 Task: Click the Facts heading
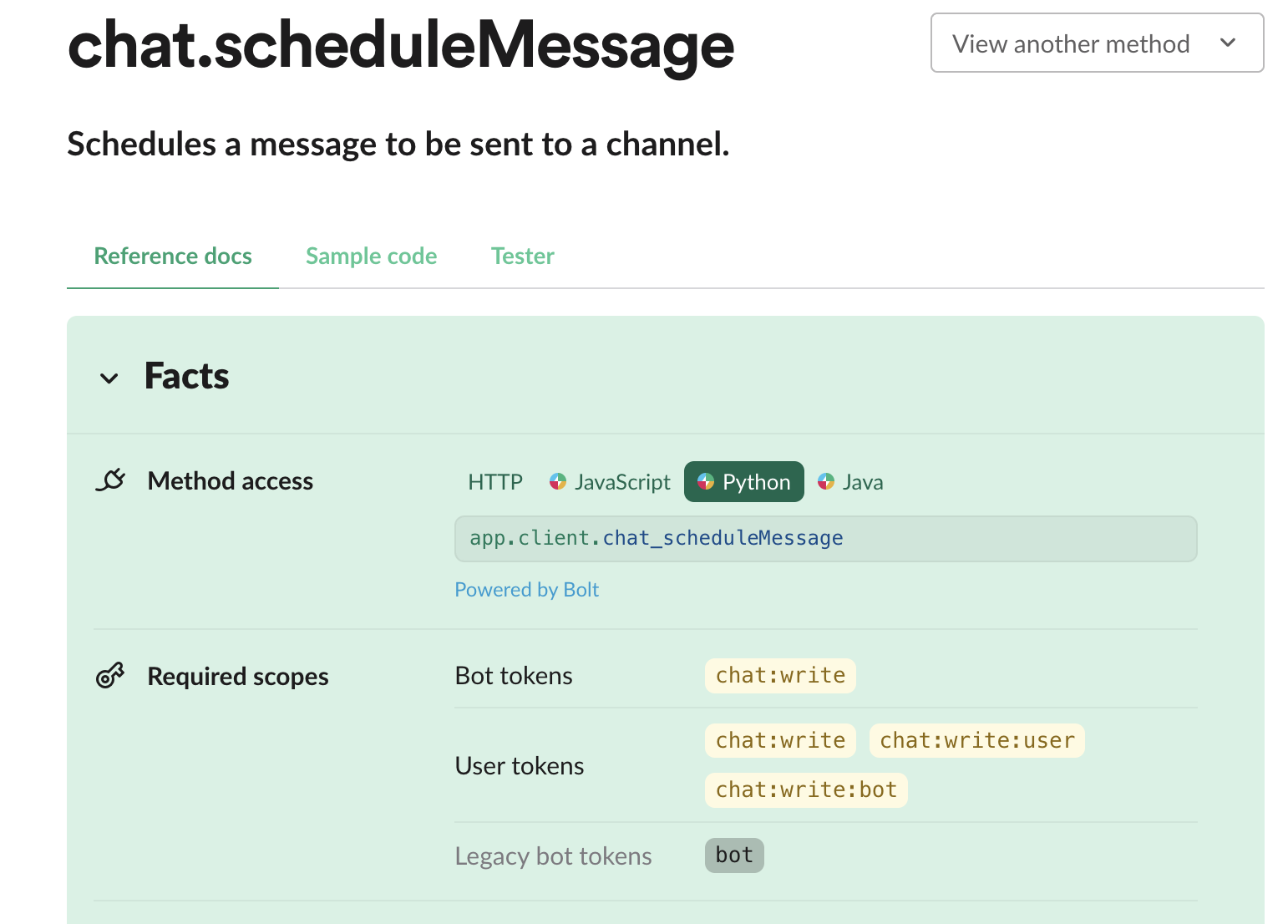186,377
